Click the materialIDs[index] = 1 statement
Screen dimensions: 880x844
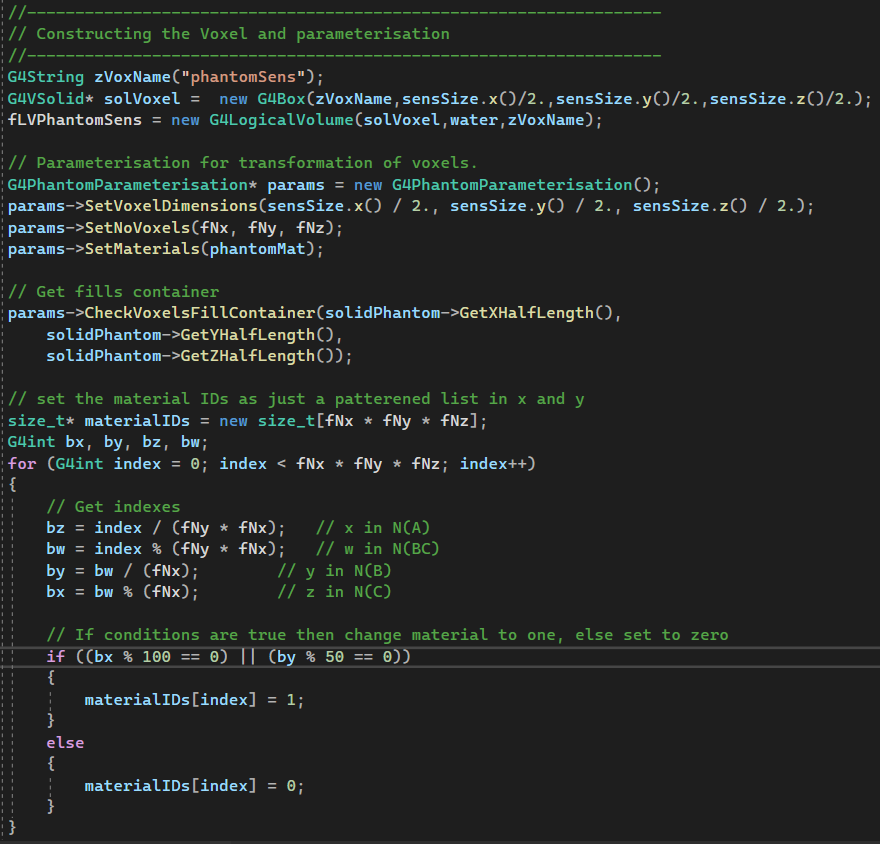(x=194, y=700)
